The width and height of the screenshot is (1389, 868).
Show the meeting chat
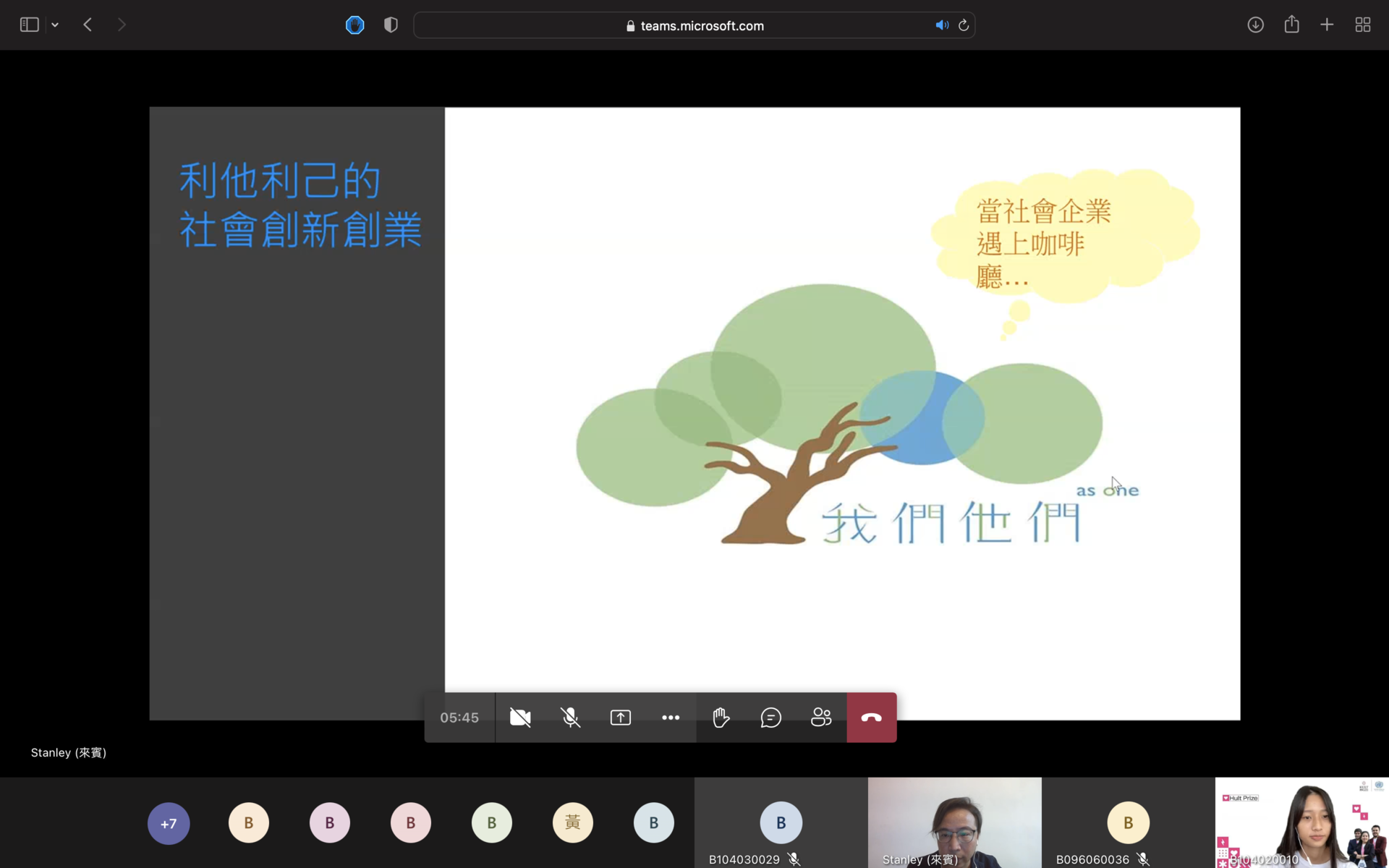pos(771,718)
